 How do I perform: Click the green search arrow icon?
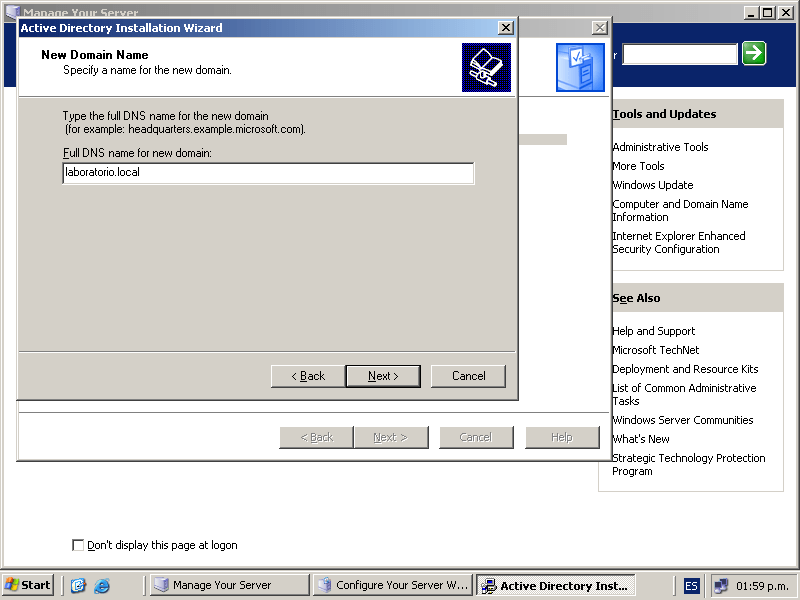pyautogui.click(x=754, y=54)
